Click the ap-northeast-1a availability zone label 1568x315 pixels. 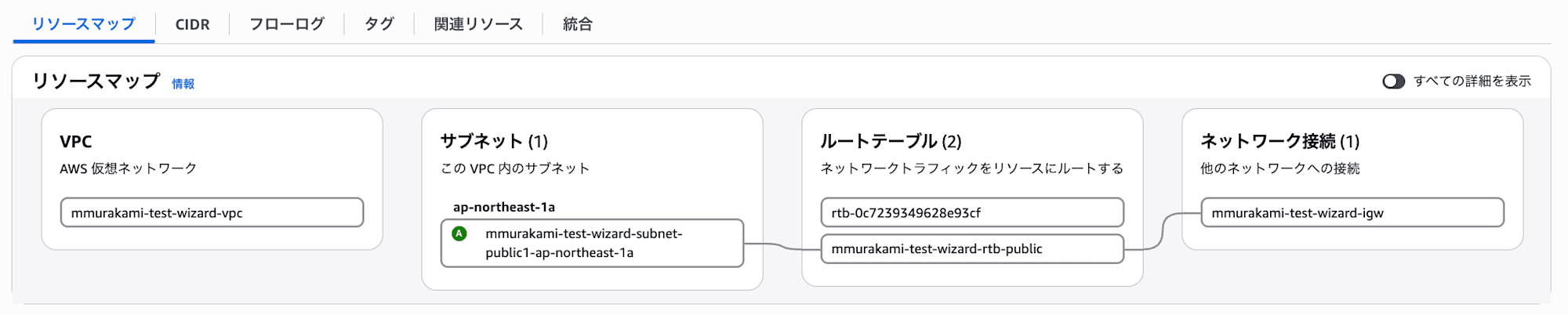pos(504,207)
